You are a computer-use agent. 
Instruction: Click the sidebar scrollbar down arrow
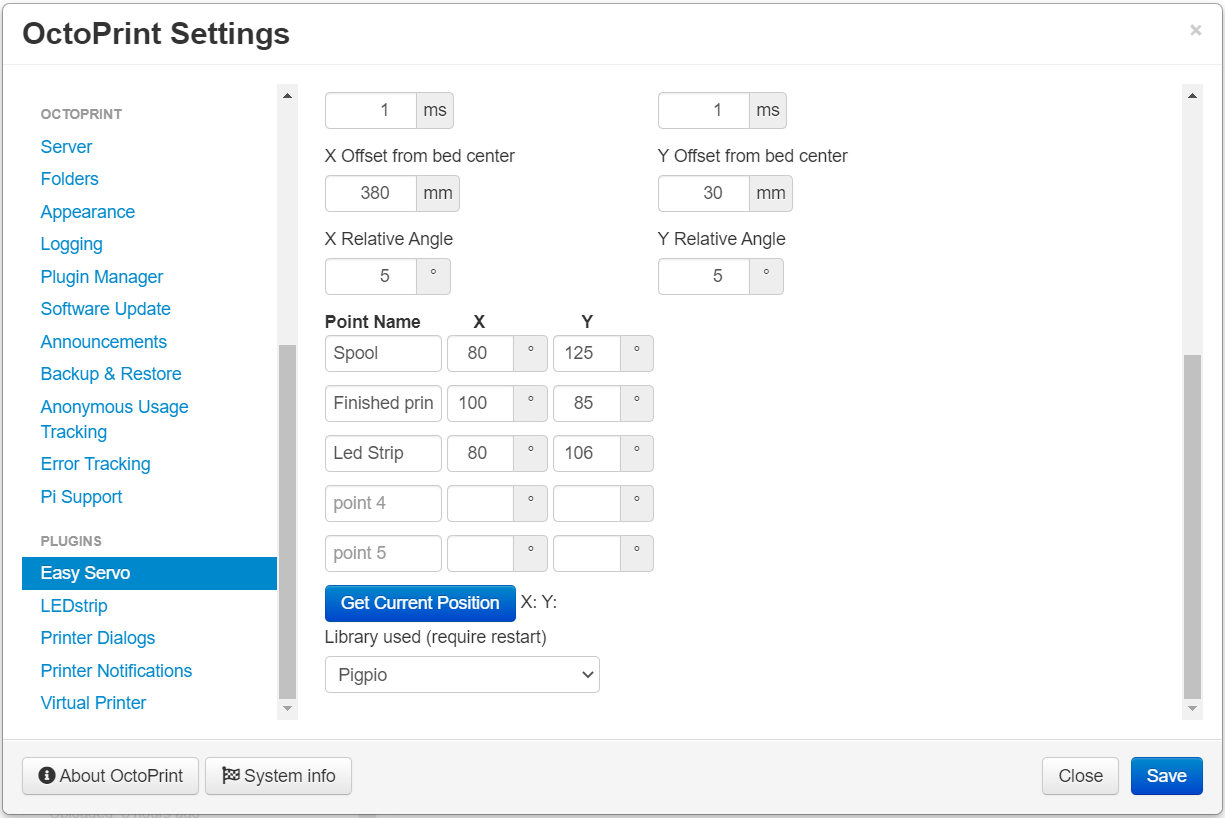coord(288,708)
